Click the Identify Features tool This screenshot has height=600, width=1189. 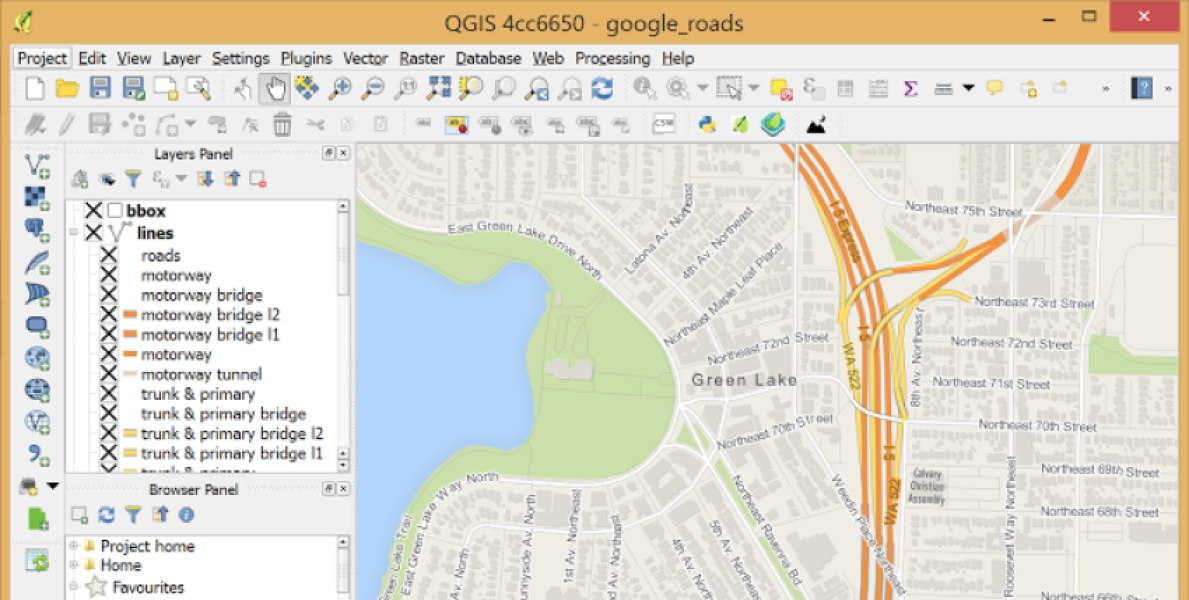[644, 89]
